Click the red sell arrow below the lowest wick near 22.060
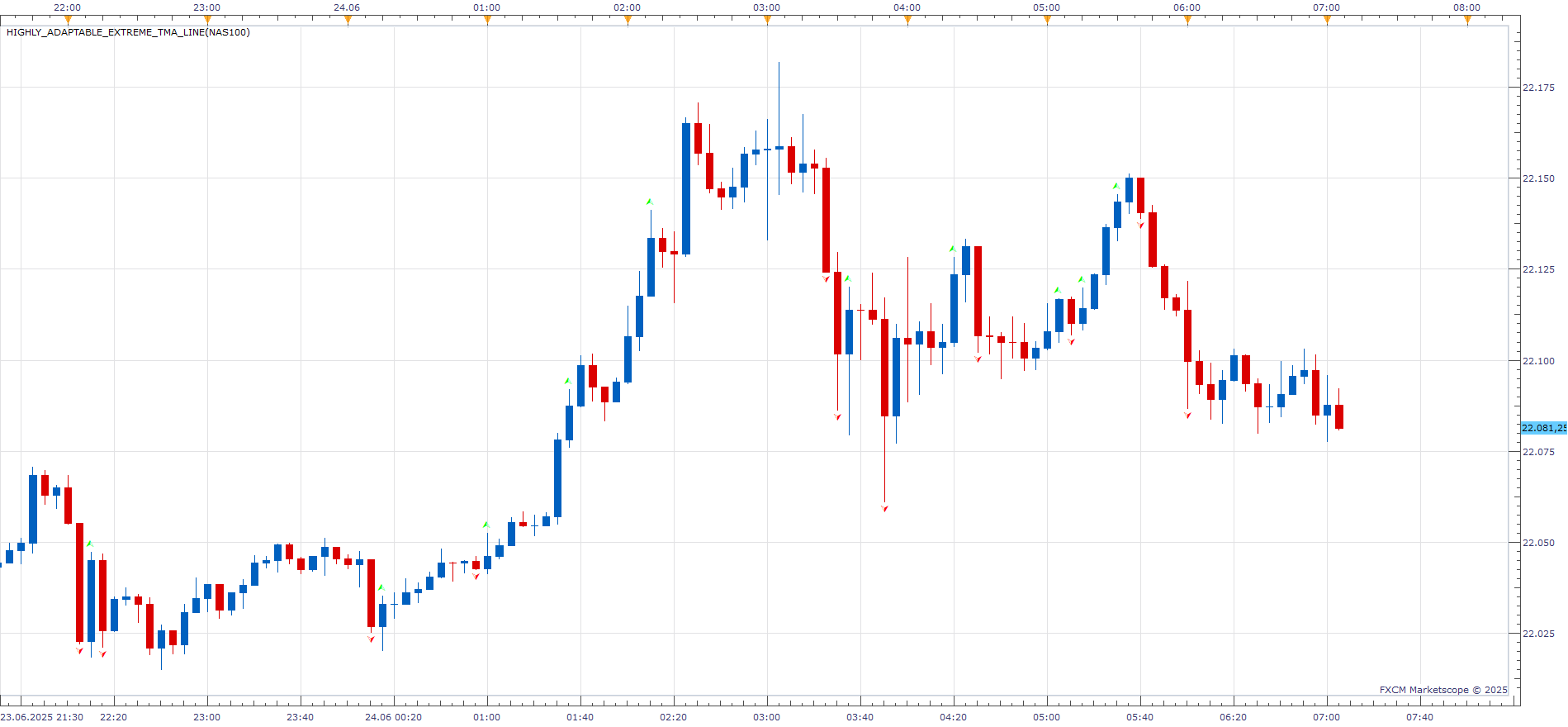1568x727 pixels. click(x=884, y=508)
